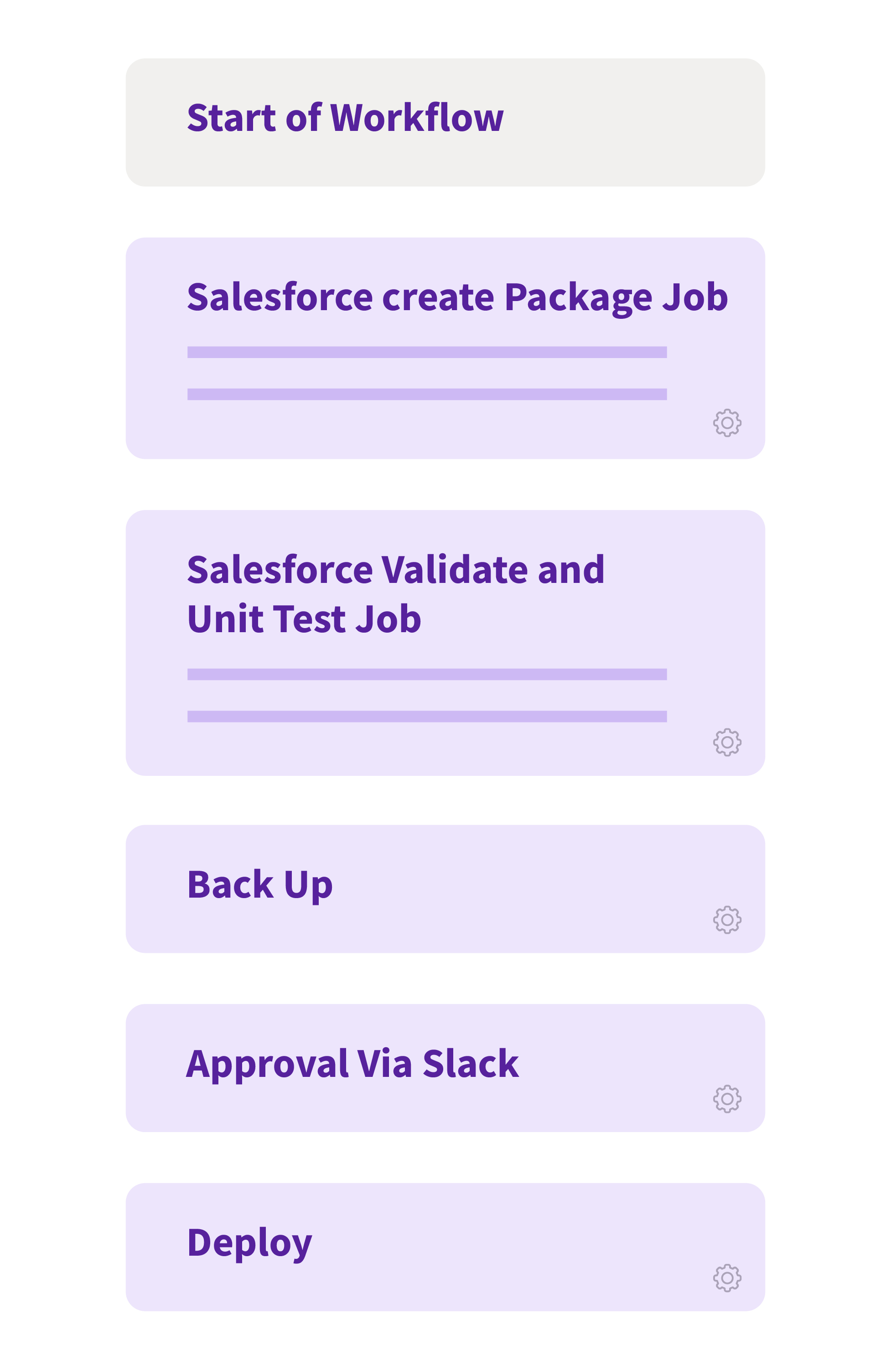Screen dimensions: 891x1372
Task: Click first placeholder line under Unit Test Job
Action: (426, 675)
